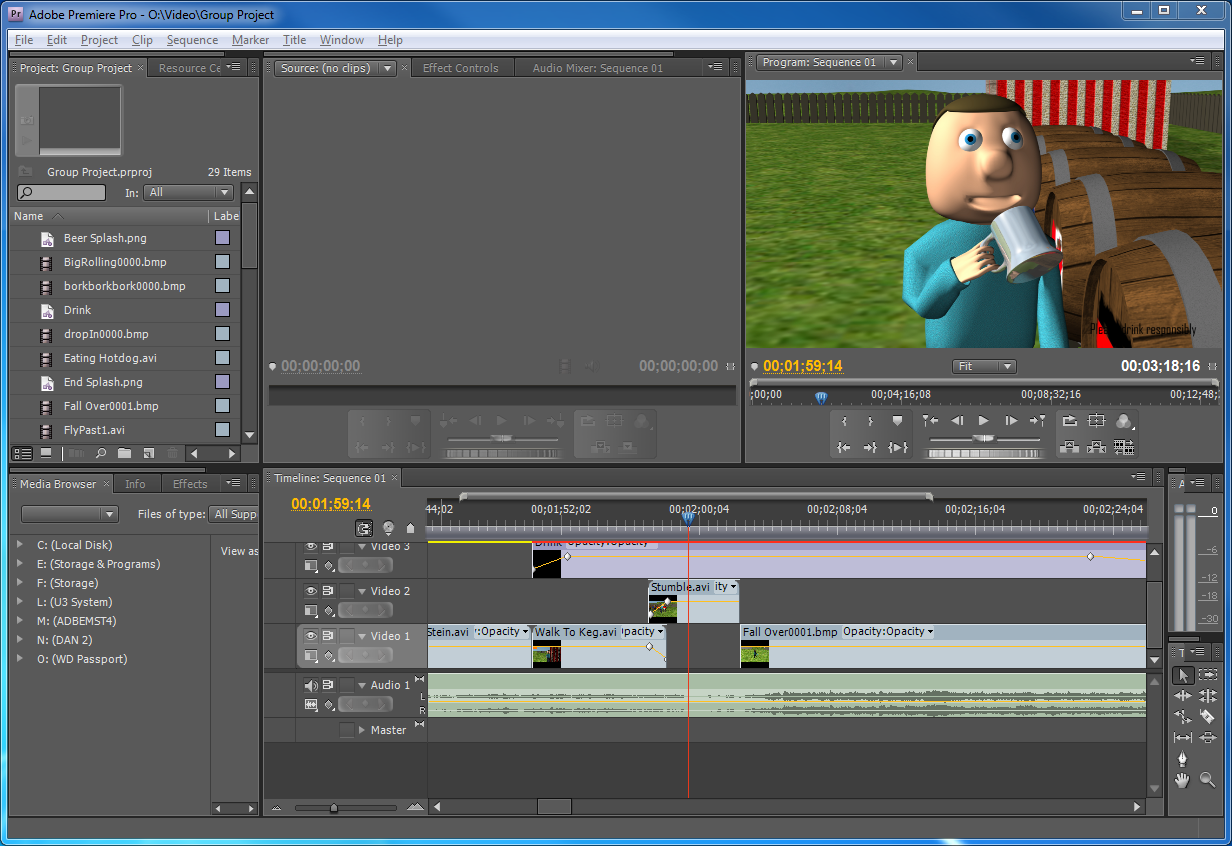
Task: Toggle sync lock on Video 2
Action: [328, 591]
